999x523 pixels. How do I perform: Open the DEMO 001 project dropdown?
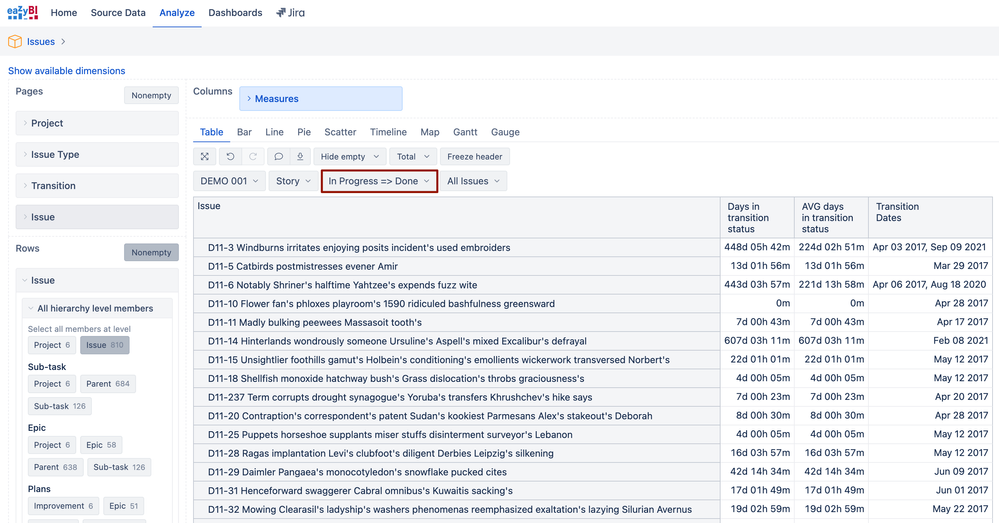point(229,181)
